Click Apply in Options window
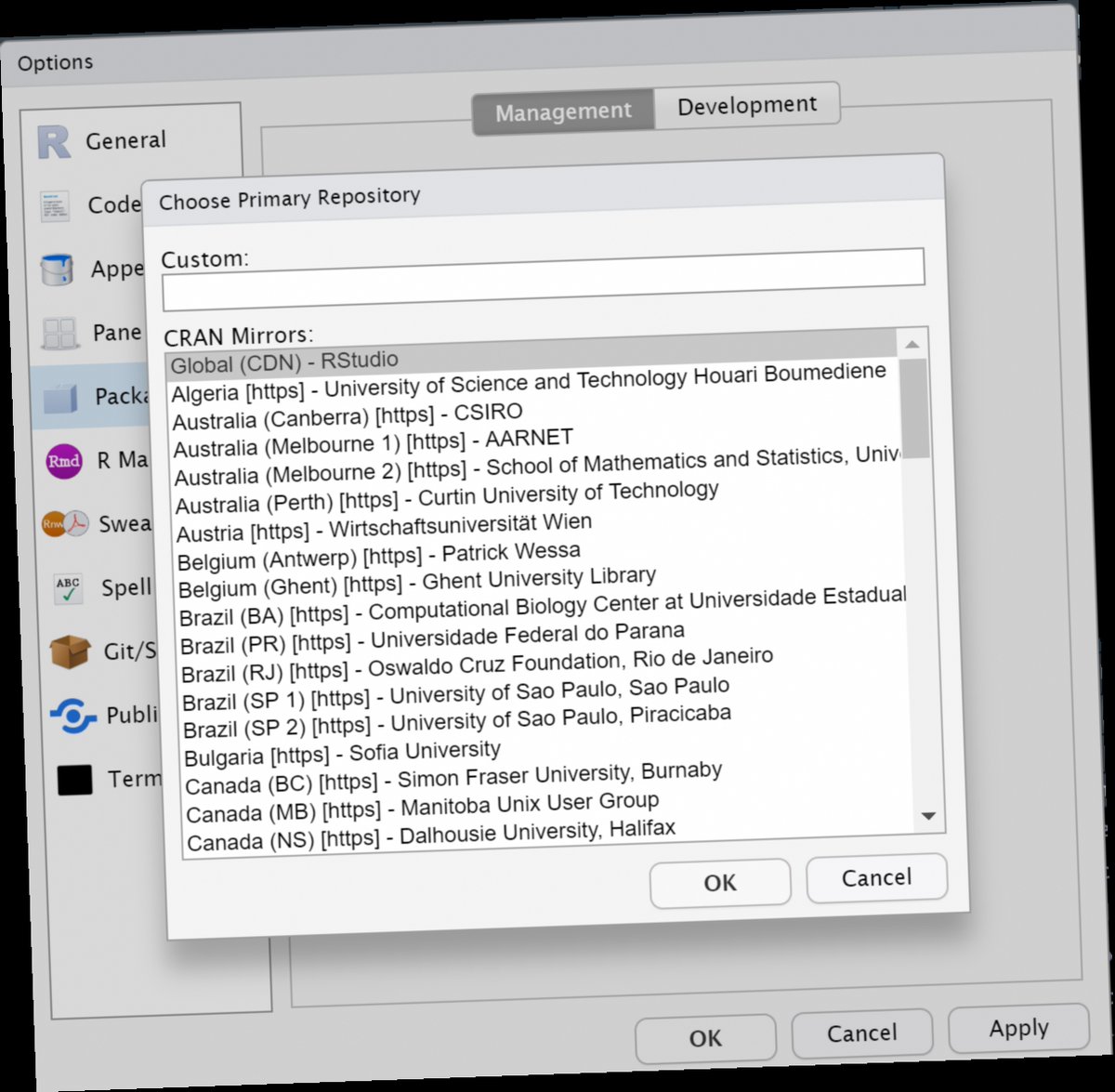The image size is (1115, 1092). pyautogui.click(x=1018, y=1028)
